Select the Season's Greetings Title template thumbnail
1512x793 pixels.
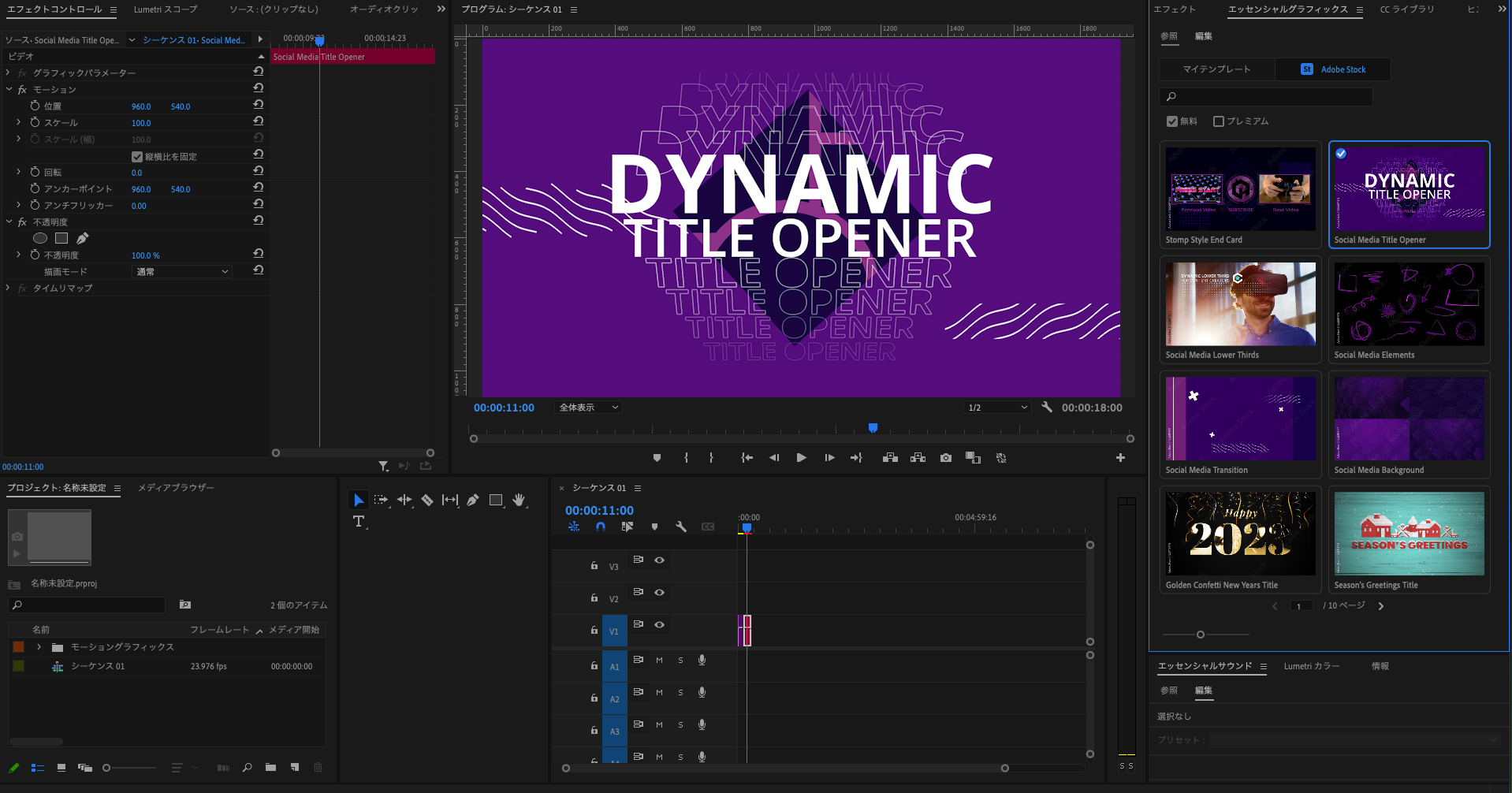[x=1409, y=534]
